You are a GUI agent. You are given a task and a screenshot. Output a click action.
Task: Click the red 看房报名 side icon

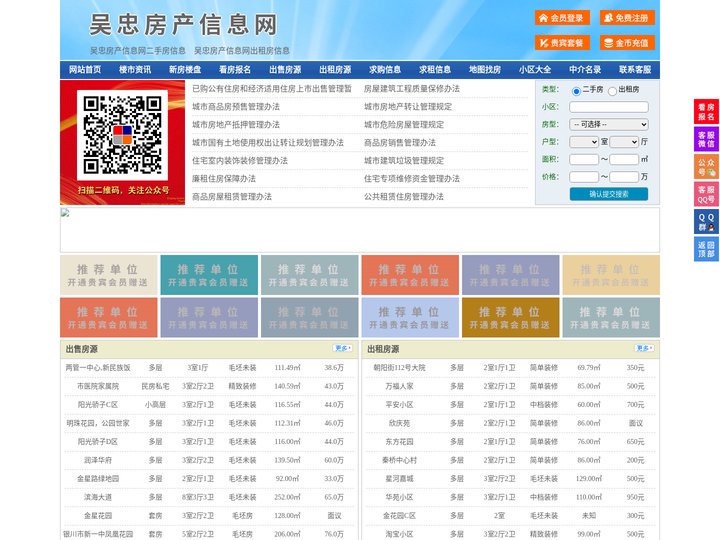pyautogui.click(x=706, y=112)
